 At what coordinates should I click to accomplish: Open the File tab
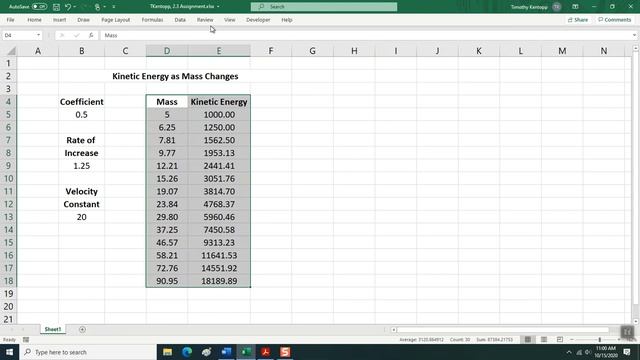[10, 20]
